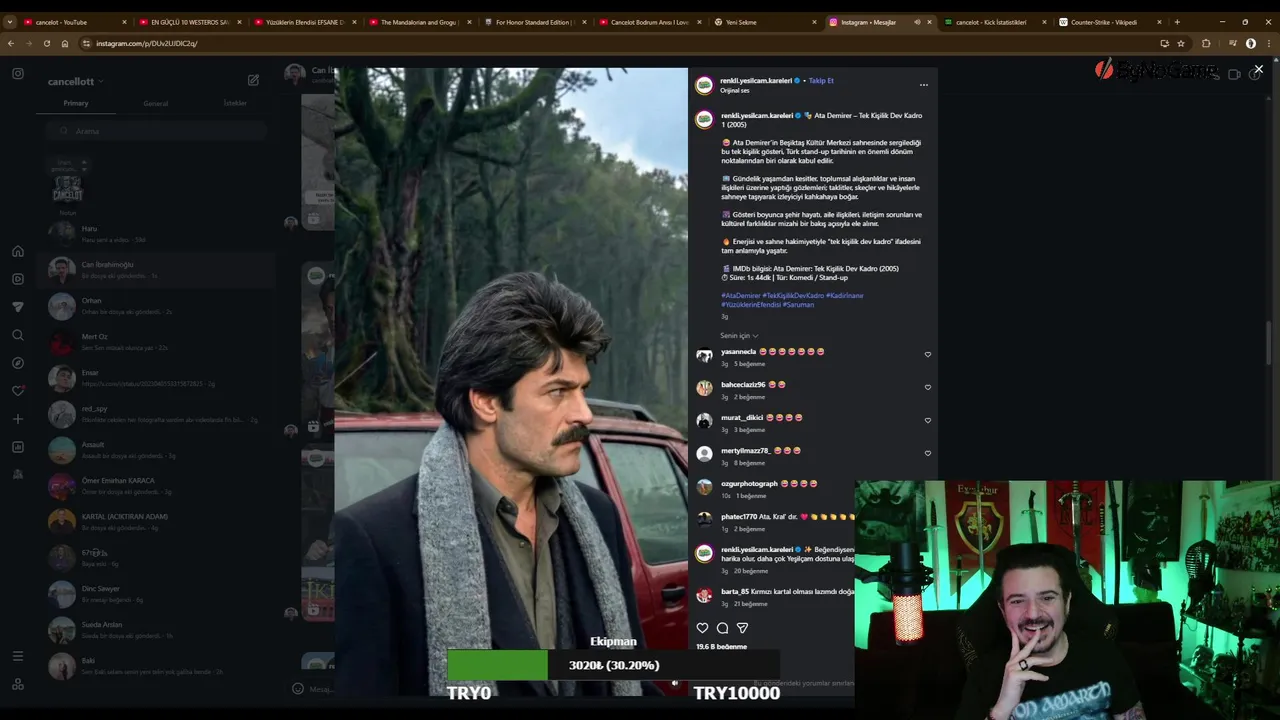Viewport: 1280px width, 720px height.
Task: Like bahceciaziz96's comment
Action: (927, 387)
